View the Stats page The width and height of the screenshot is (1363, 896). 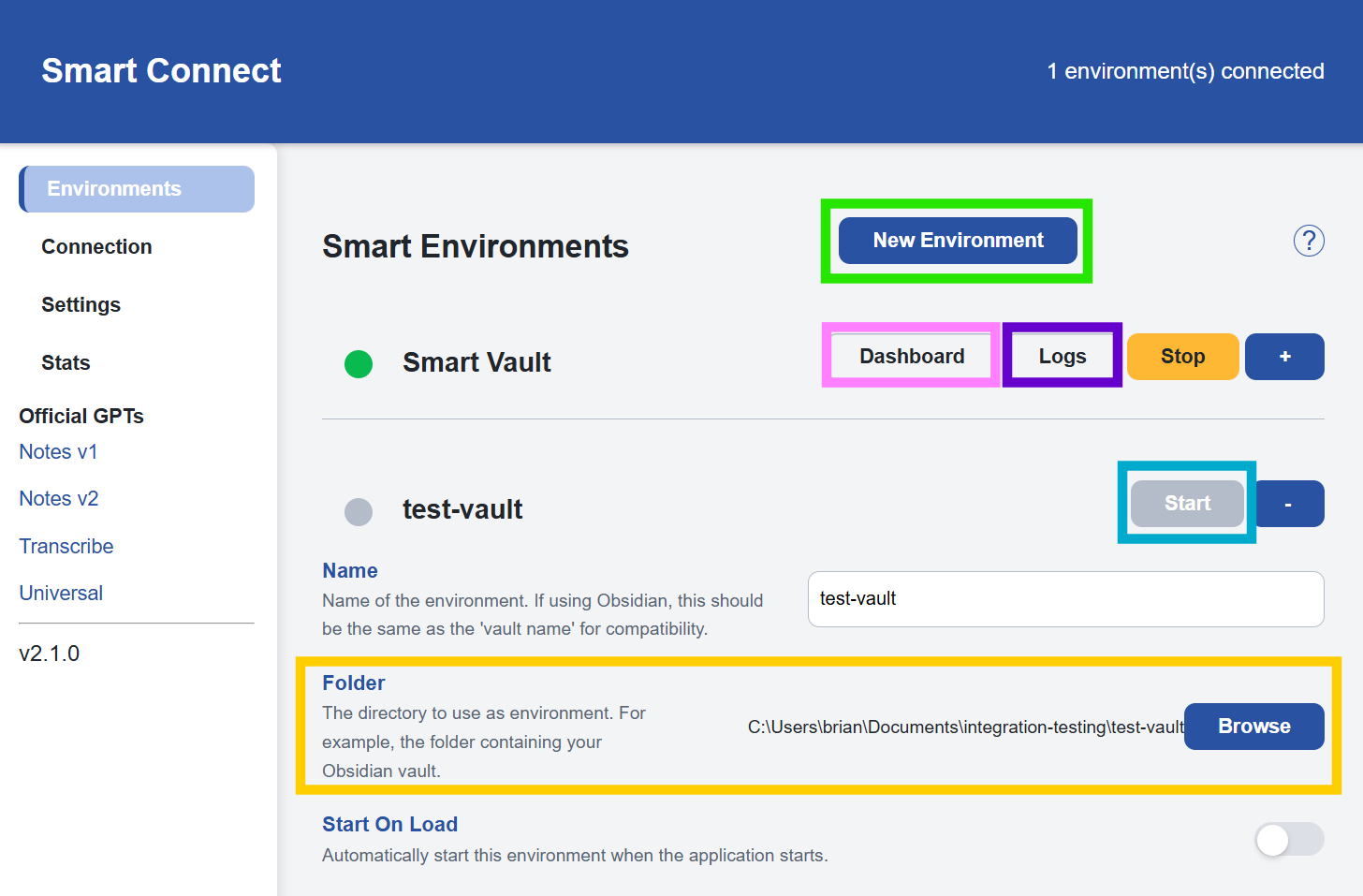(x=66, y=362)
